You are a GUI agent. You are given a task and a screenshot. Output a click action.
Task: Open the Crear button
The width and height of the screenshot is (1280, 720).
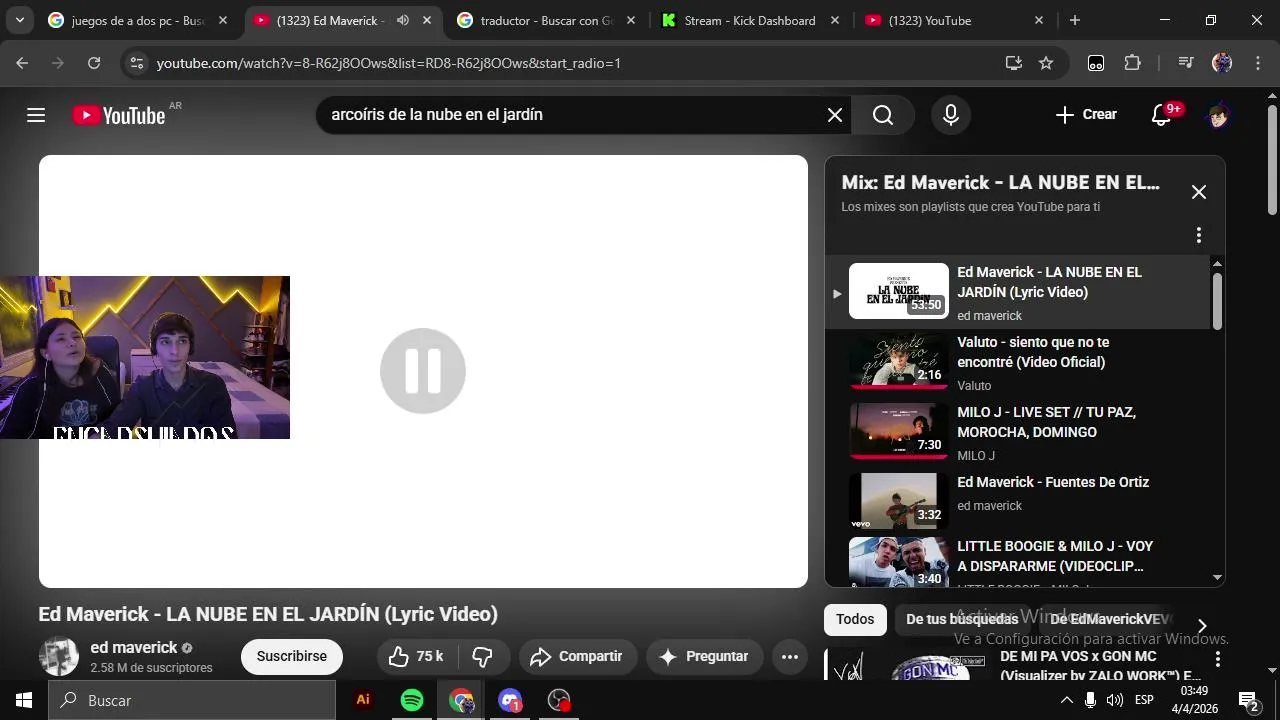point(1086,115)
